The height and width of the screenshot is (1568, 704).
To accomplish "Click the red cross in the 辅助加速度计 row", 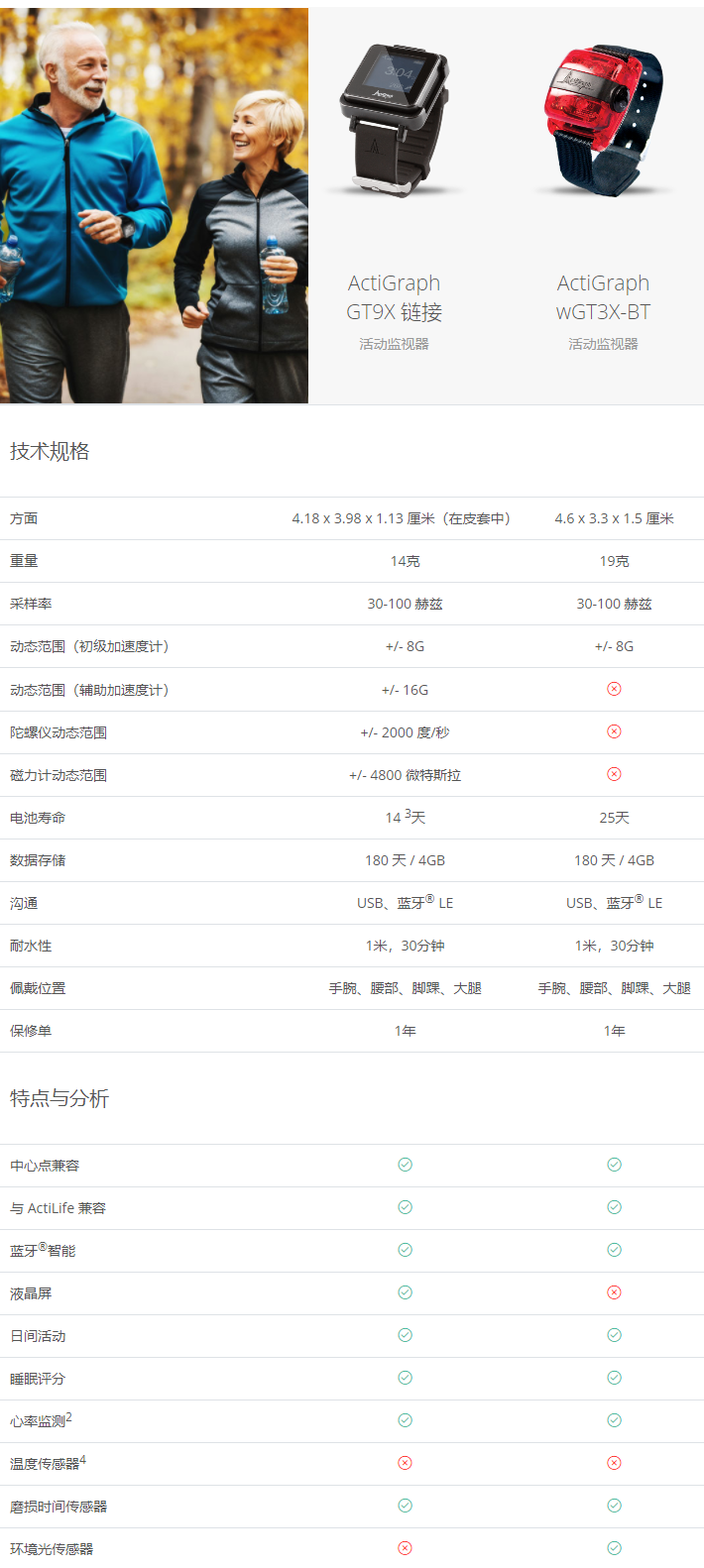I will point(614,689).
